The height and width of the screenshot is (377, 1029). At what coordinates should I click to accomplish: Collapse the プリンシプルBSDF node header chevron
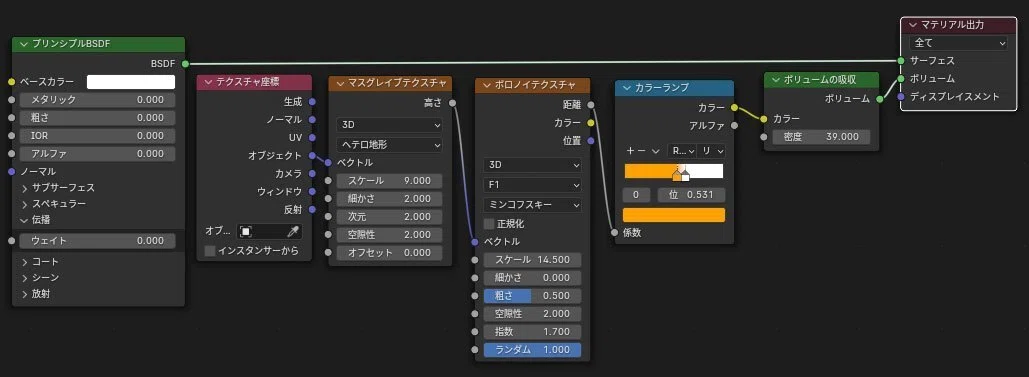click(24, 44)
